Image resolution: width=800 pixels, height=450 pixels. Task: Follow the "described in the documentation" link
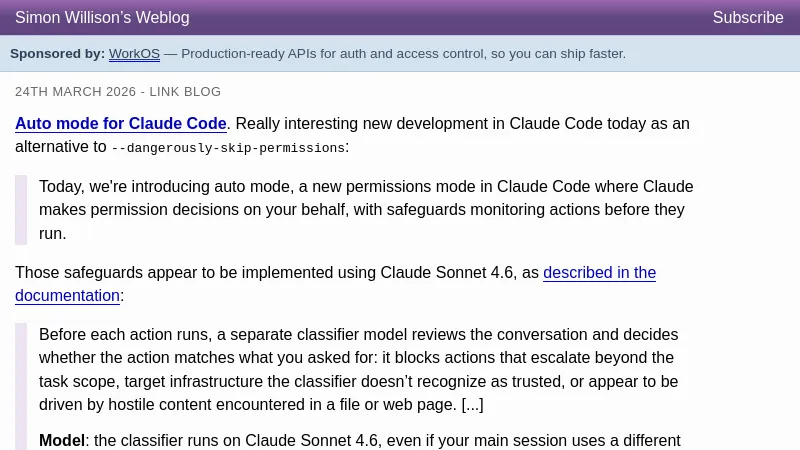[x=599, y=273]
